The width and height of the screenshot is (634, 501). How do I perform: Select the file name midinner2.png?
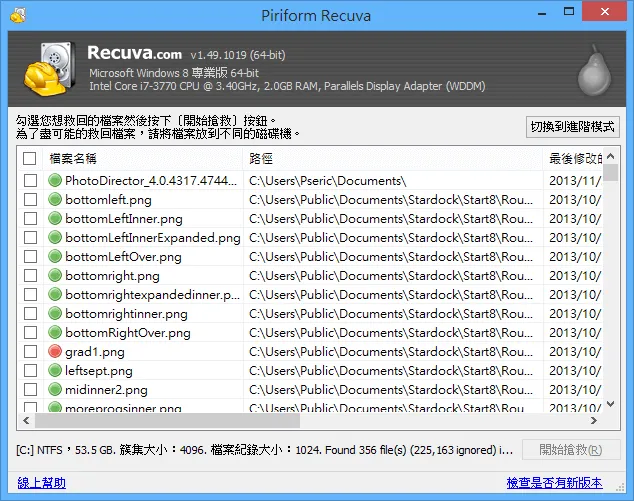(106, 390)
